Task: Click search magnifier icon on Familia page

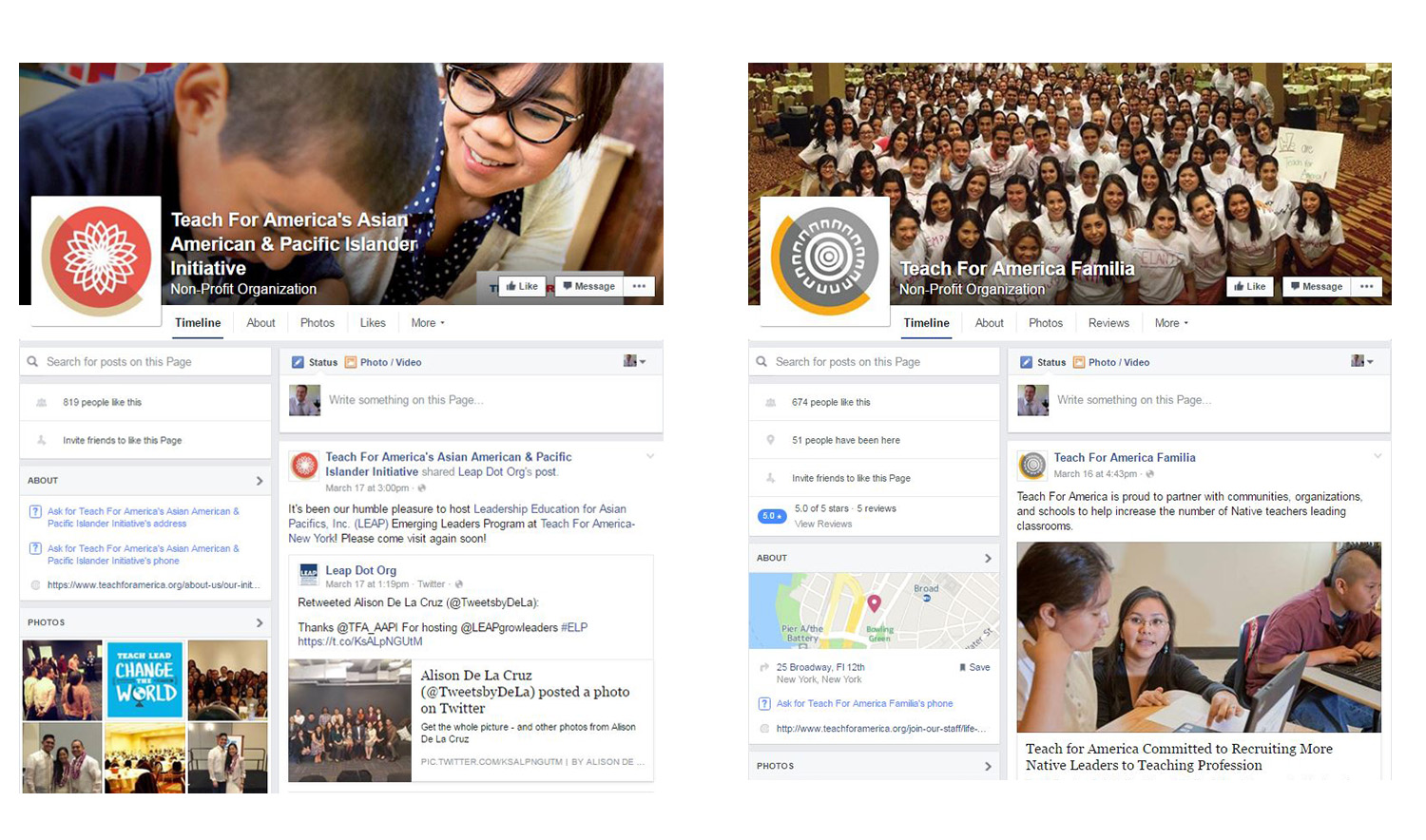Action: 761,362
